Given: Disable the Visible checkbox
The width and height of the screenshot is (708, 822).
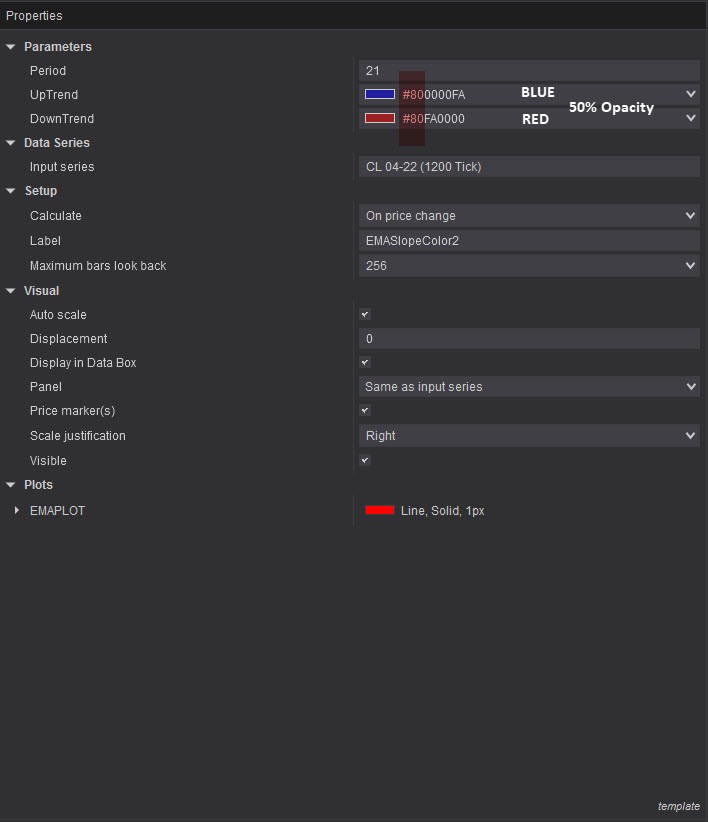Looking at the screenshot, I should point(365,461).
